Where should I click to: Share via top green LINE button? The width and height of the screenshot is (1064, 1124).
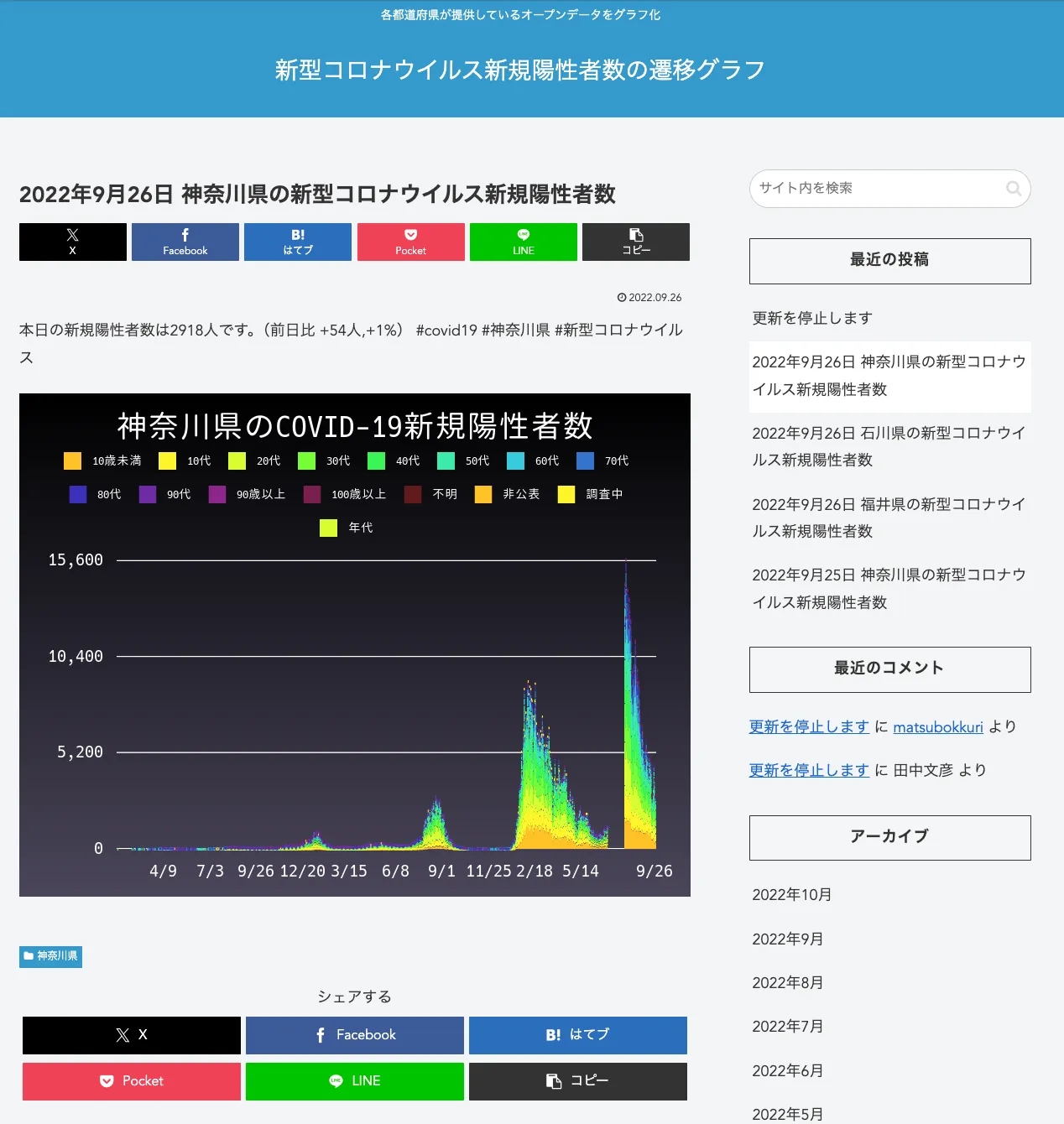point(523,242)
